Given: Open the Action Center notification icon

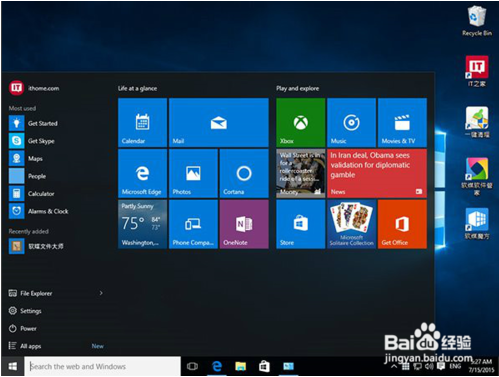Looking at the screenshot, I should pyautogui.click(x=441, y=366).
